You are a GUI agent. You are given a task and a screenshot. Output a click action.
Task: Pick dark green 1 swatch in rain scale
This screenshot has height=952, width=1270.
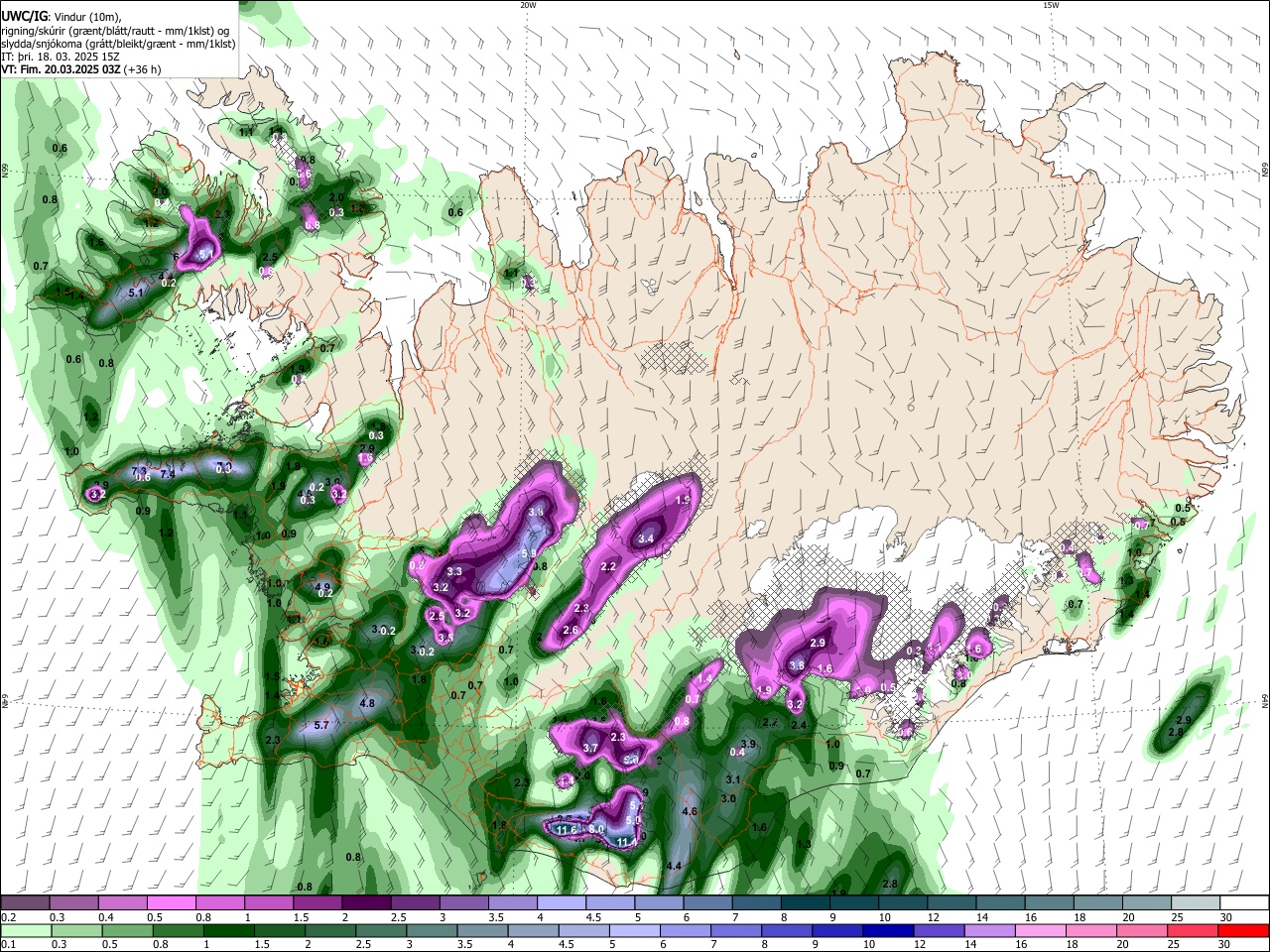click(228, 930)
